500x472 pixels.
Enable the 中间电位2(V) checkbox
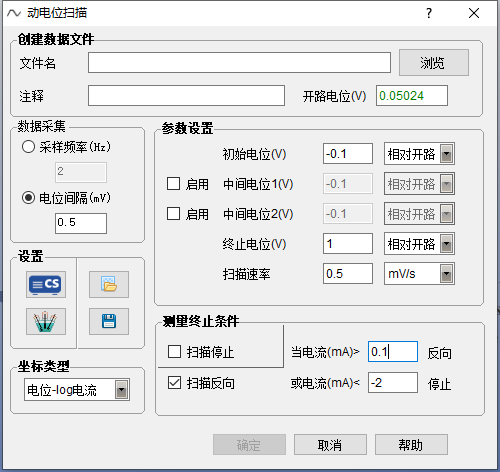point(173,214)
